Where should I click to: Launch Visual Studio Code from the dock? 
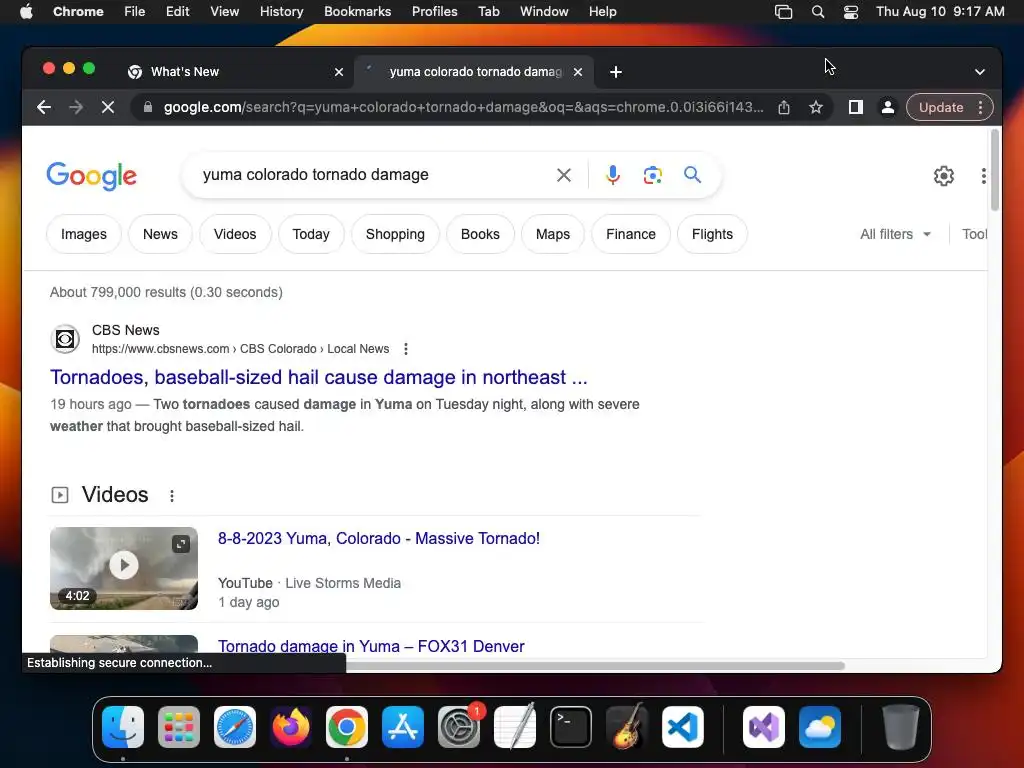click(x=682, y=727)
